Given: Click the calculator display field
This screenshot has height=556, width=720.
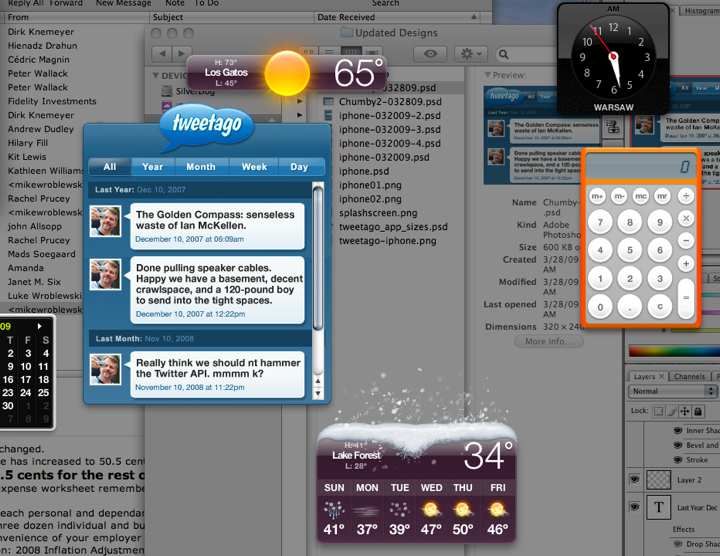Looking at the screenshot, I should tap(641, 167).
